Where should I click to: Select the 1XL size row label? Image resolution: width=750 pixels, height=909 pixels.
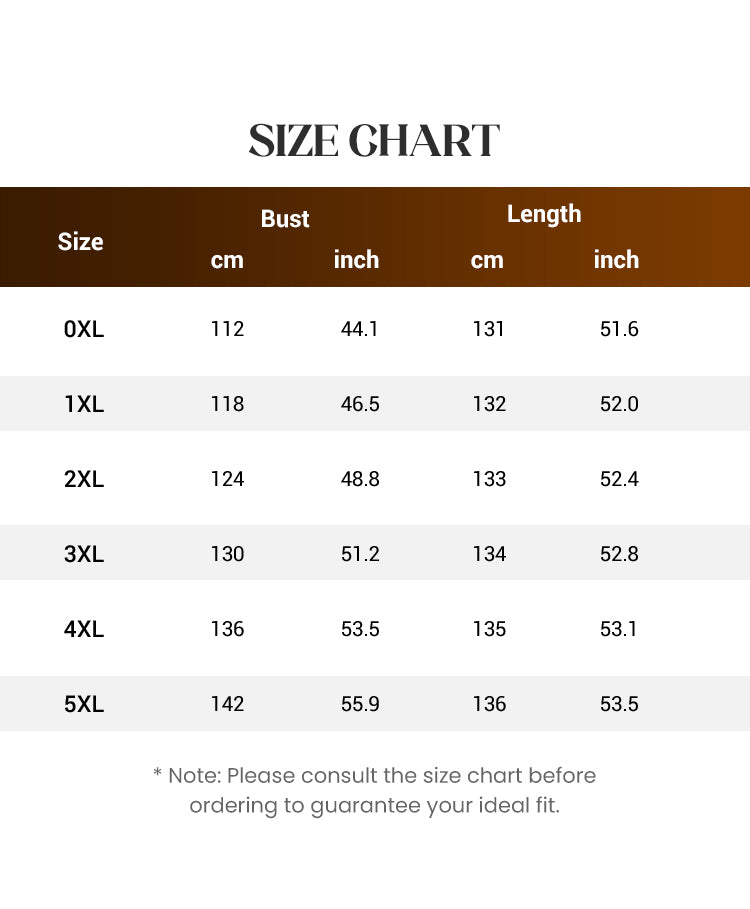click(x=84, y=403)
